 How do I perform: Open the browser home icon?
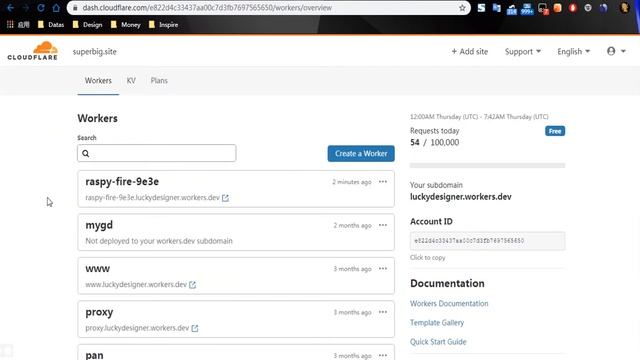pos(56,8)
